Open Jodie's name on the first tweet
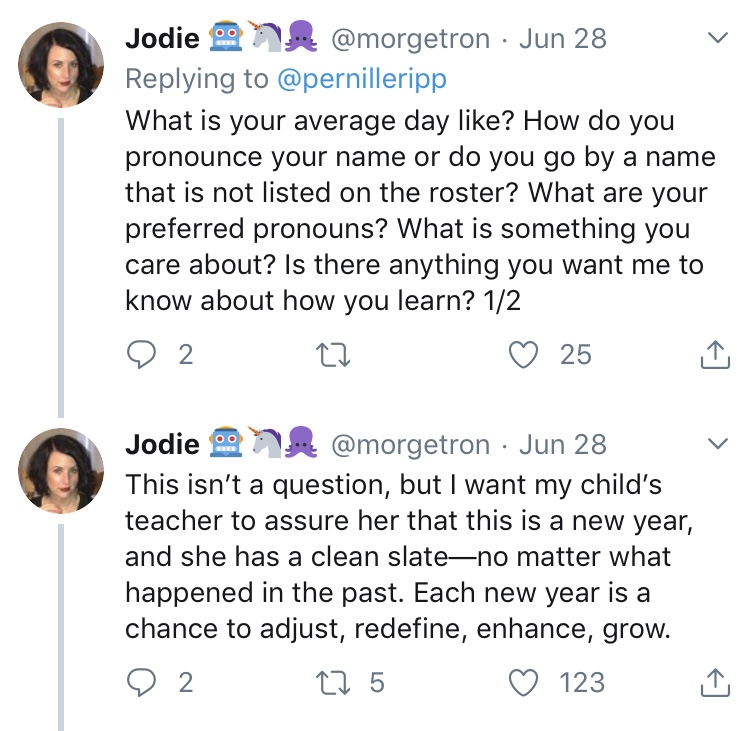This screenshot has width=750, height=731. point(162,39)
